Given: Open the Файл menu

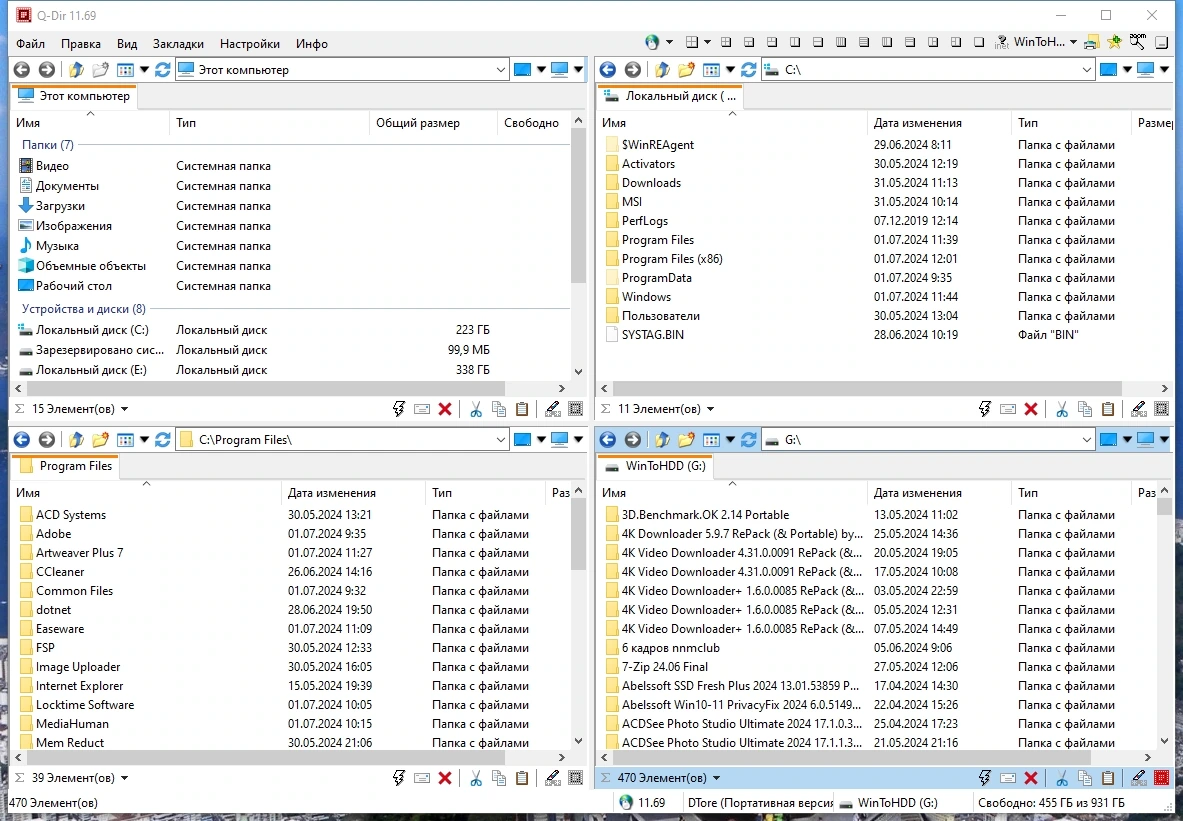Looking at the screenshot, I should coord(30,44).
